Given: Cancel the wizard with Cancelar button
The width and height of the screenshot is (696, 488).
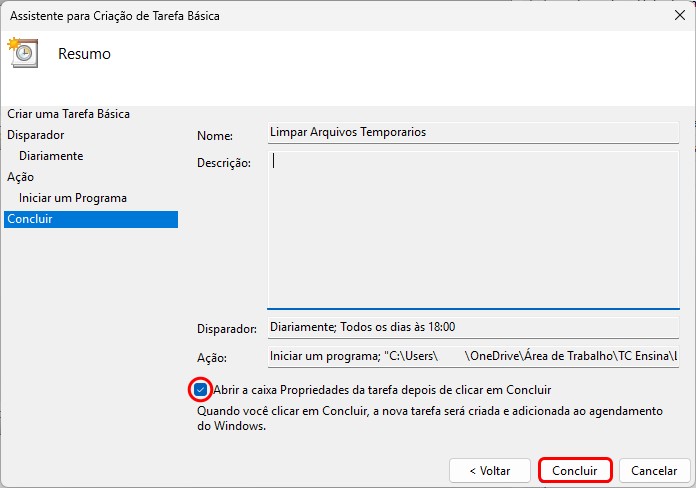Looking at the screenshot, I should click(x=654, y=470).
